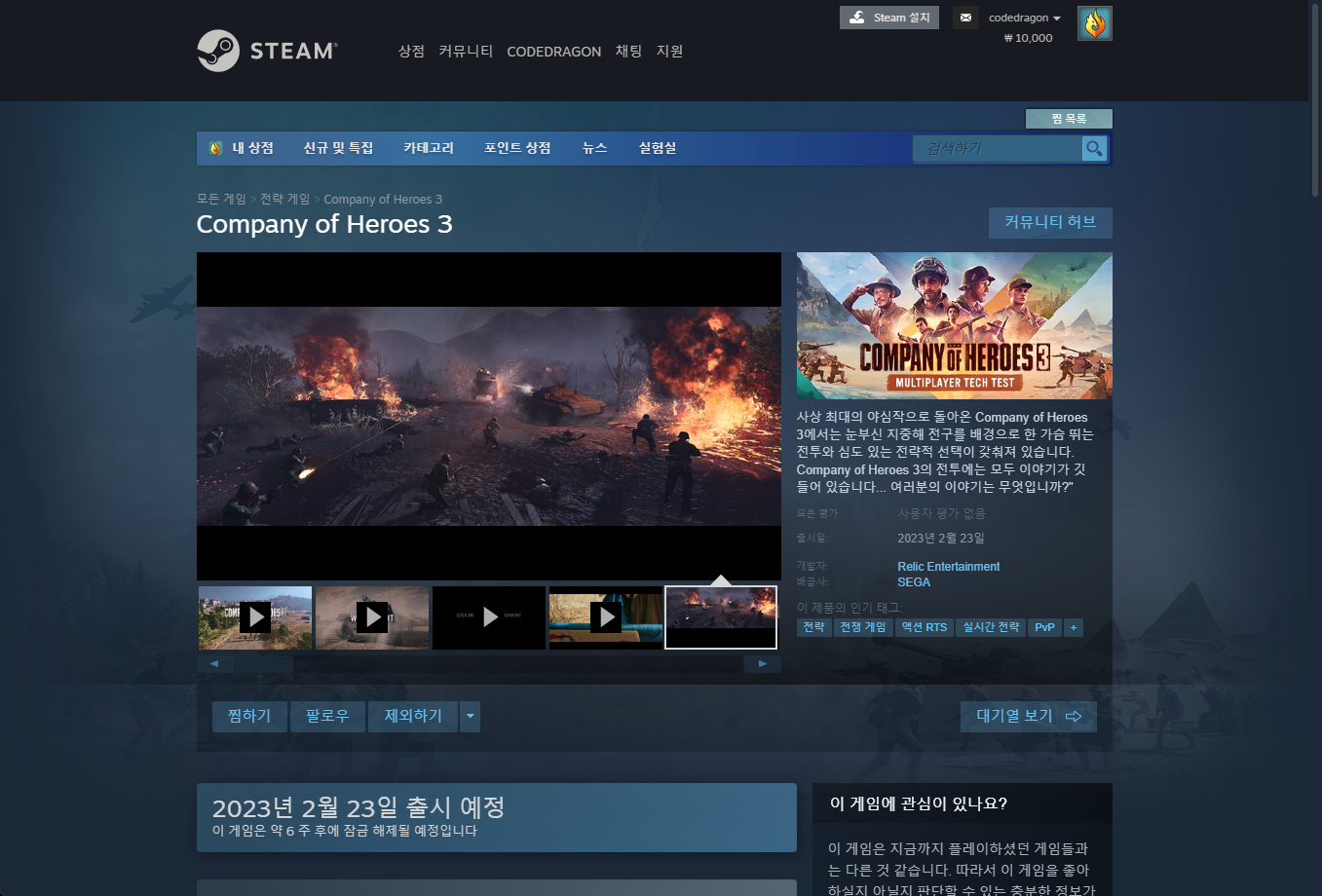Open the 뉴스 tab

pos(594,148)
